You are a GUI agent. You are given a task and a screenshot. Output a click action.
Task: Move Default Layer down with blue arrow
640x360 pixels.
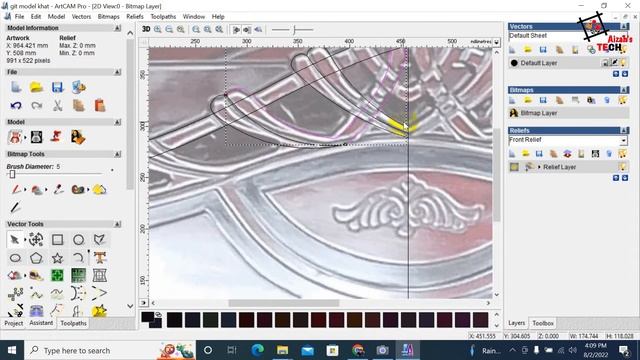click(x=624, y=74)
